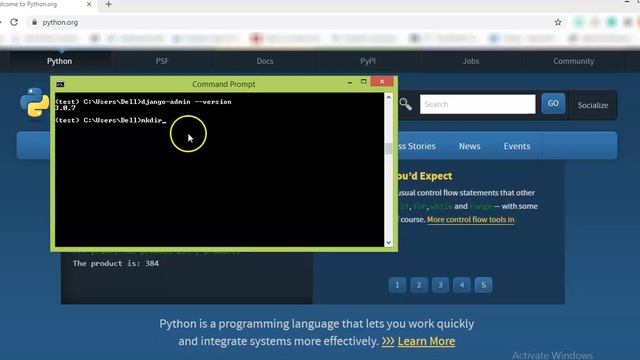Screen dimensions: 640x360
Task: Click the Python logo on the website
Action: click(x=35, y=102)
